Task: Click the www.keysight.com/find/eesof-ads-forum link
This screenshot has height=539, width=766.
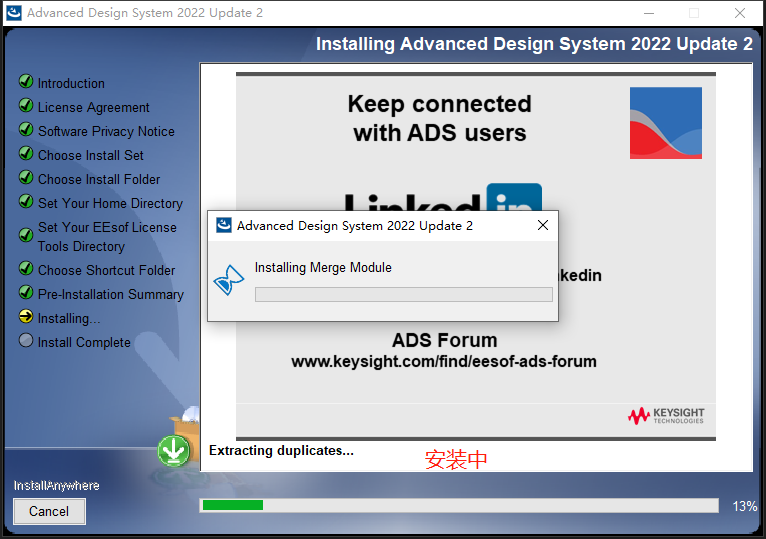Action: click(x=444, y=362)
